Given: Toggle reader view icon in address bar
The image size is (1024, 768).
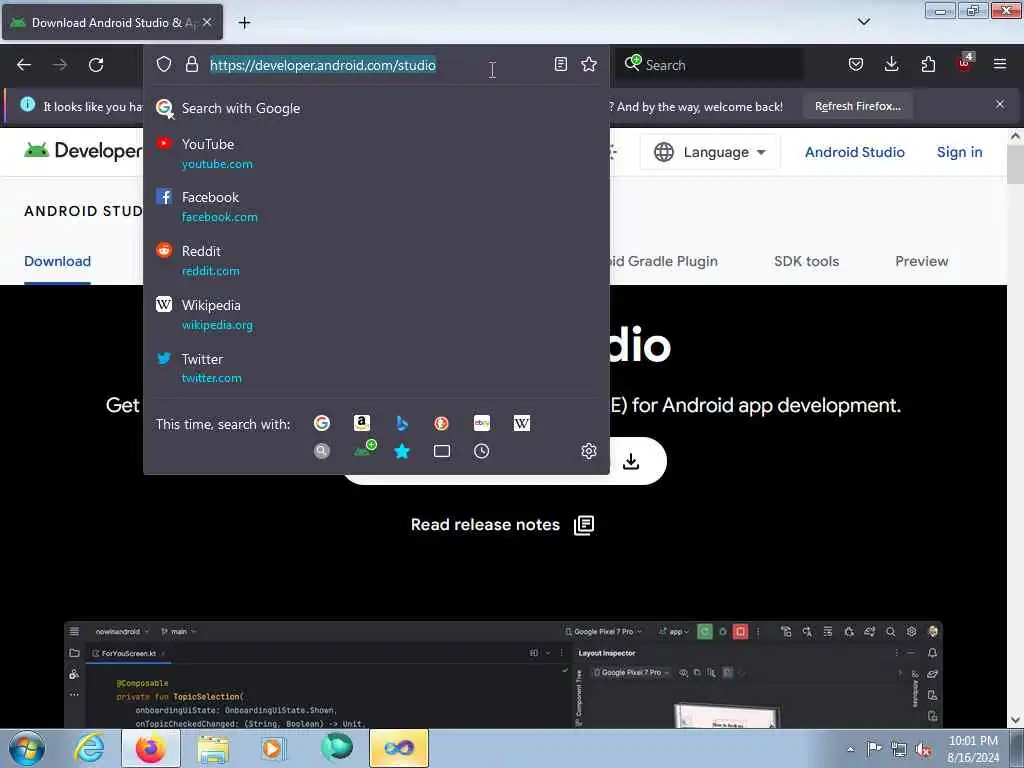Looking at the screenshot, I should (x=560, y=64).
